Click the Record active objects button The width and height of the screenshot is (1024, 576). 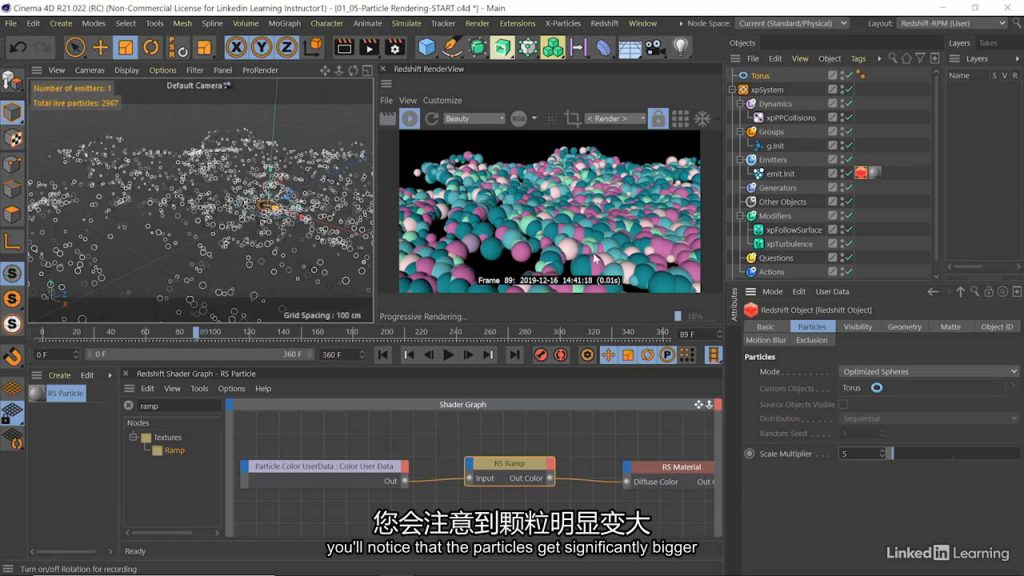[541, 355]
